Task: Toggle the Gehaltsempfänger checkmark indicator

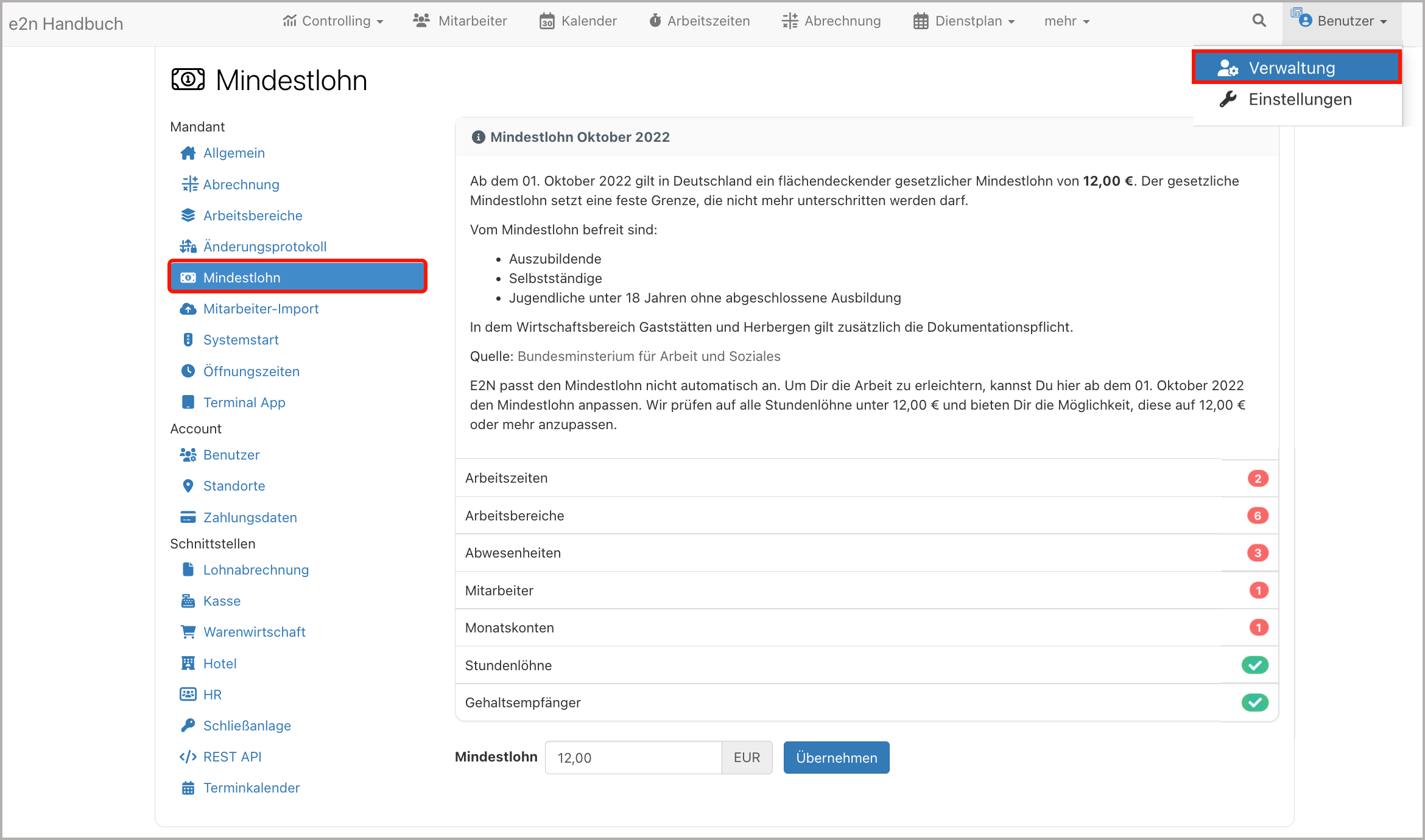Action: [x=1255, y=702]
